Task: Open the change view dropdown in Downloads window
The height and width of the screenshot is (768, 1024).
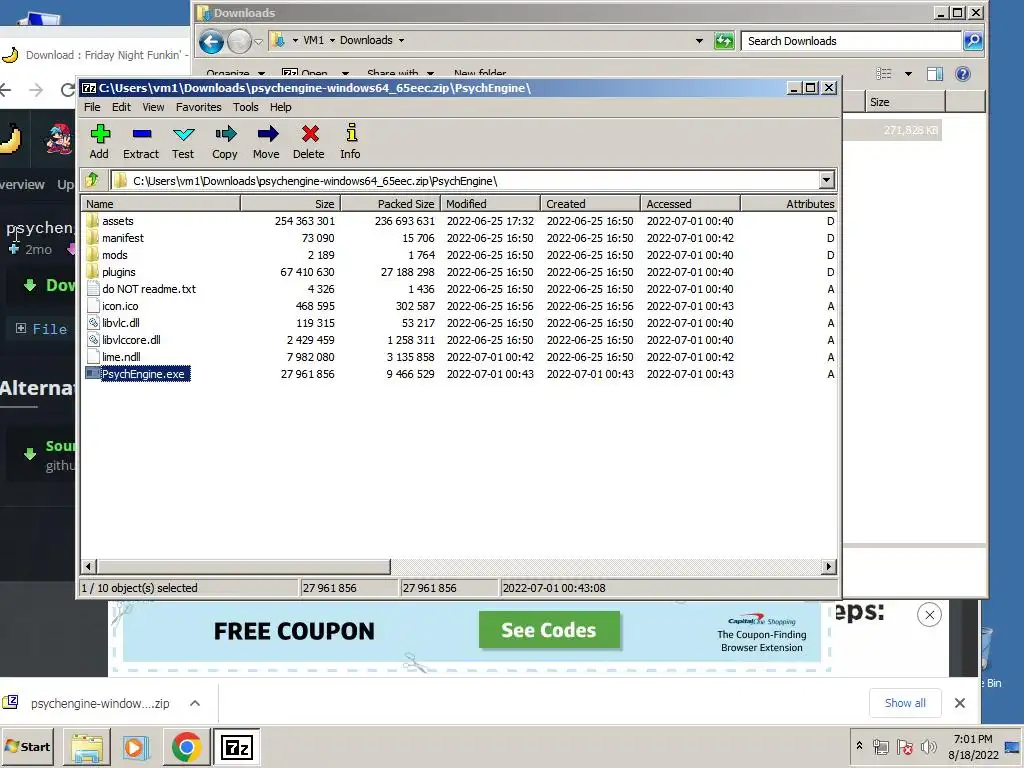Action: (908, 74)
